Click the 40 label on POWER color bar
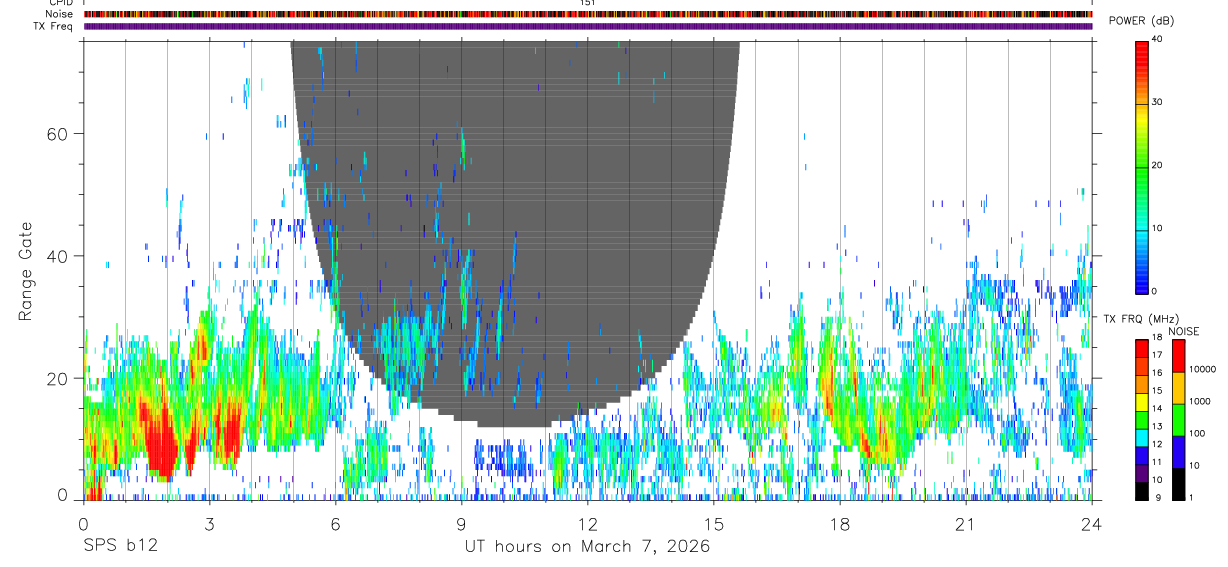The height and width of the screenshot is (567, 1228). click(x=1157, y=39)
